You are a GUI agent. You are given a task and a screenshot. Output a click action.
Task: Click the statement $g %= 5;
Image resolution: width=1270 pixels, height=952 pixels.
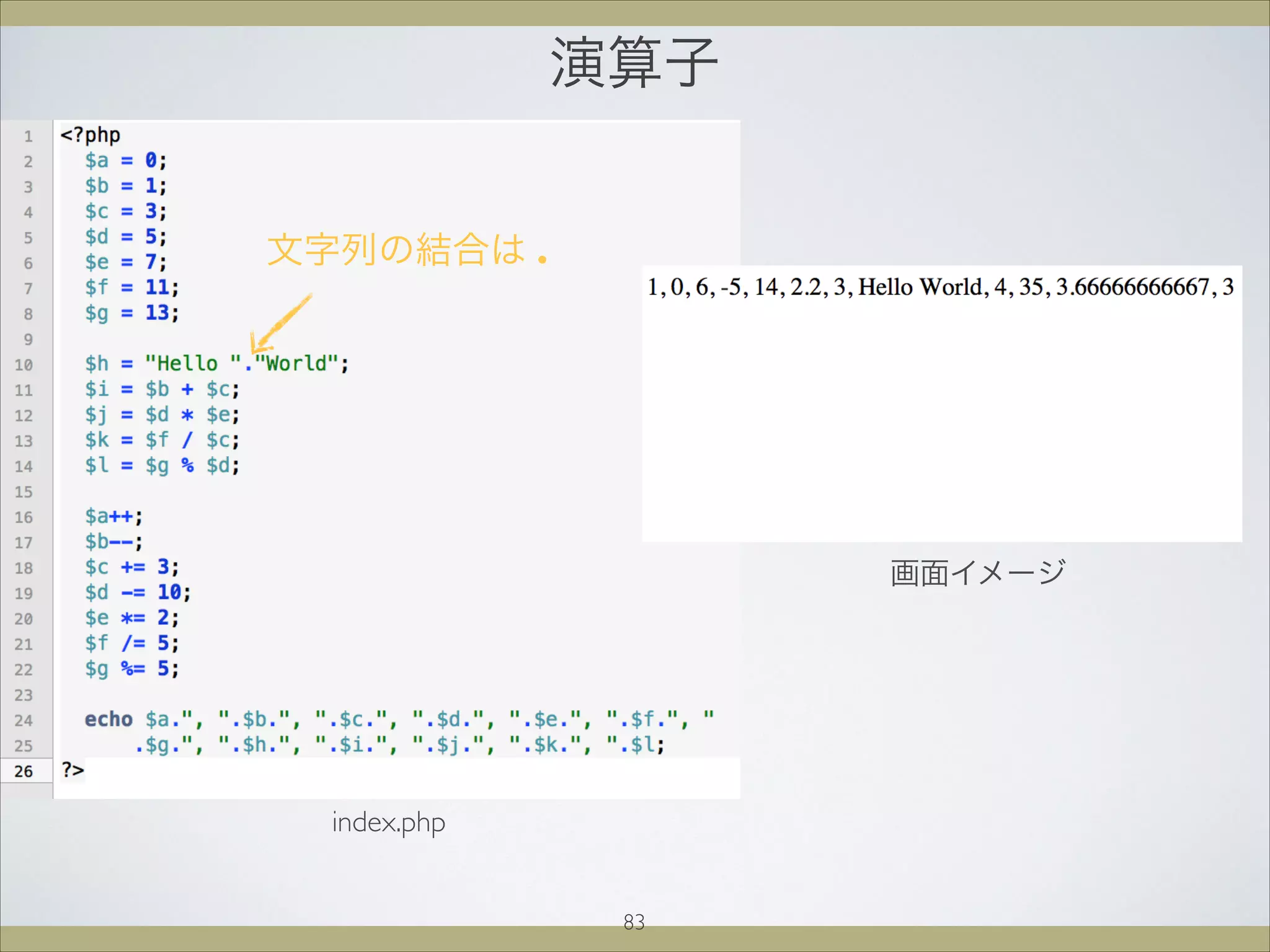point(132,669)
